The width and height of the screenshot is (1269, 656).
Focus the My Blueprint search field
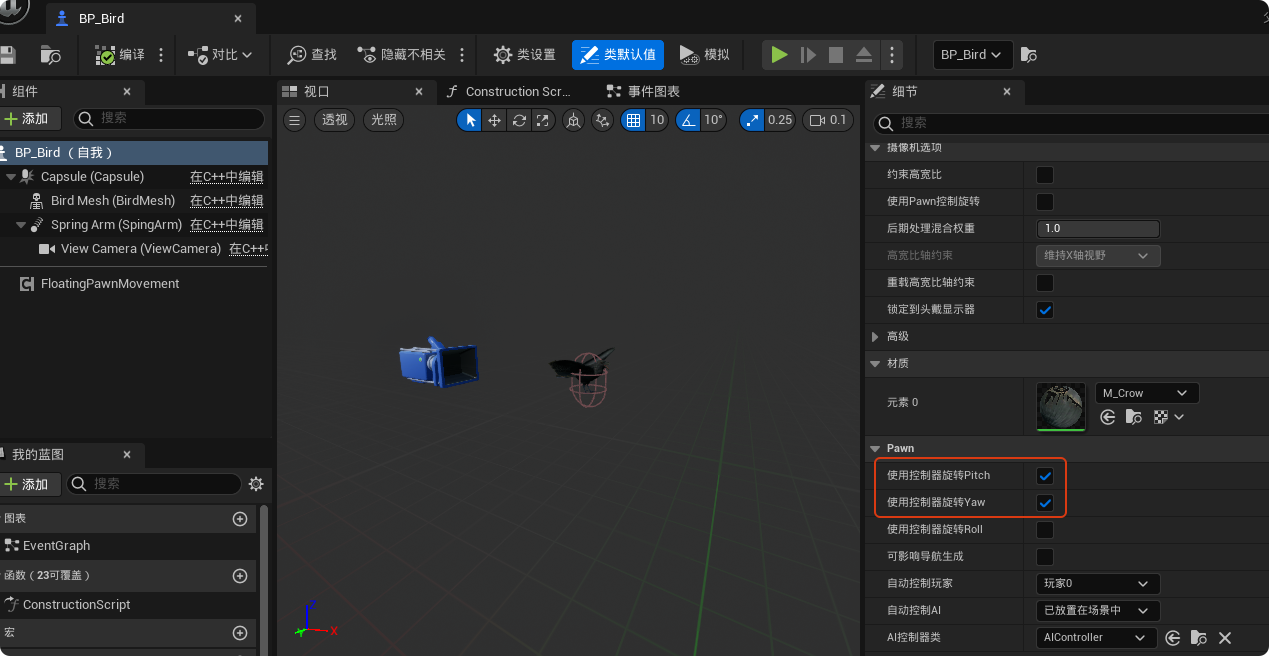(x=154, y=484)
